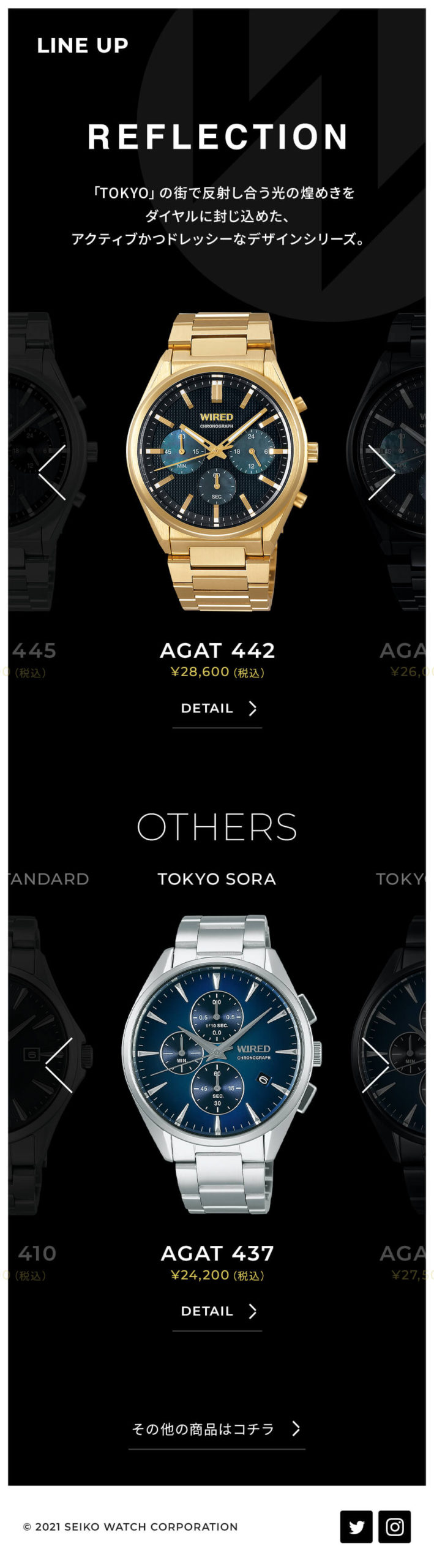Screen dimensions: 434x1568
Task: Open DETAIL link for AGAT 442
Action: click(x=217, y=710)
